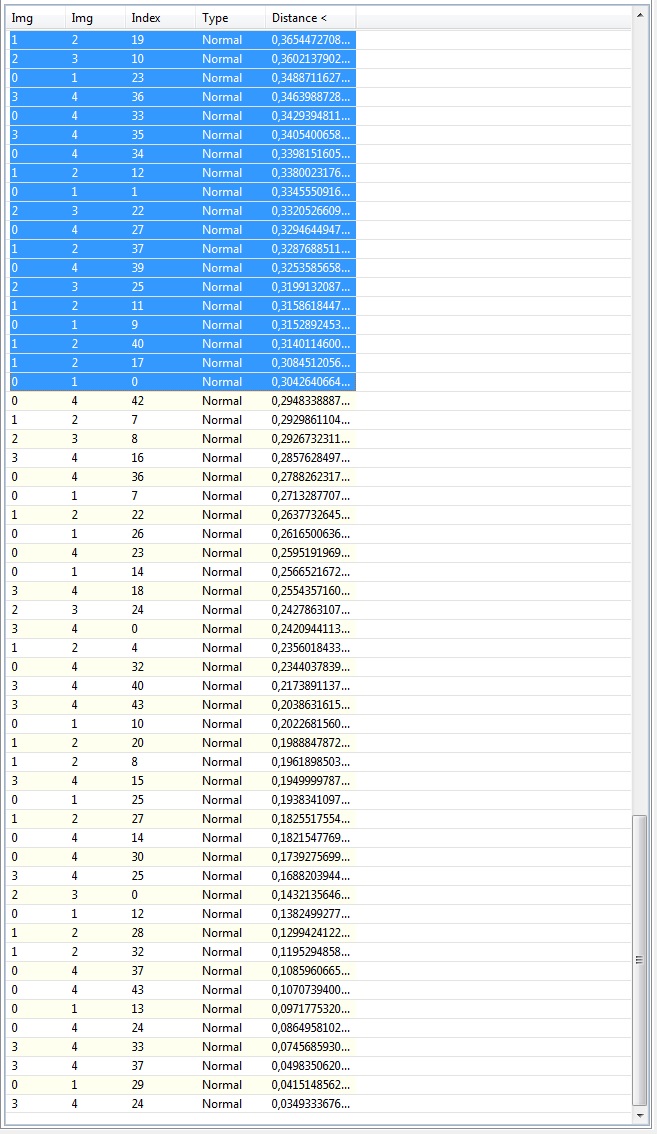
Task: Click the Type column header
Action: tap(229, 18)
